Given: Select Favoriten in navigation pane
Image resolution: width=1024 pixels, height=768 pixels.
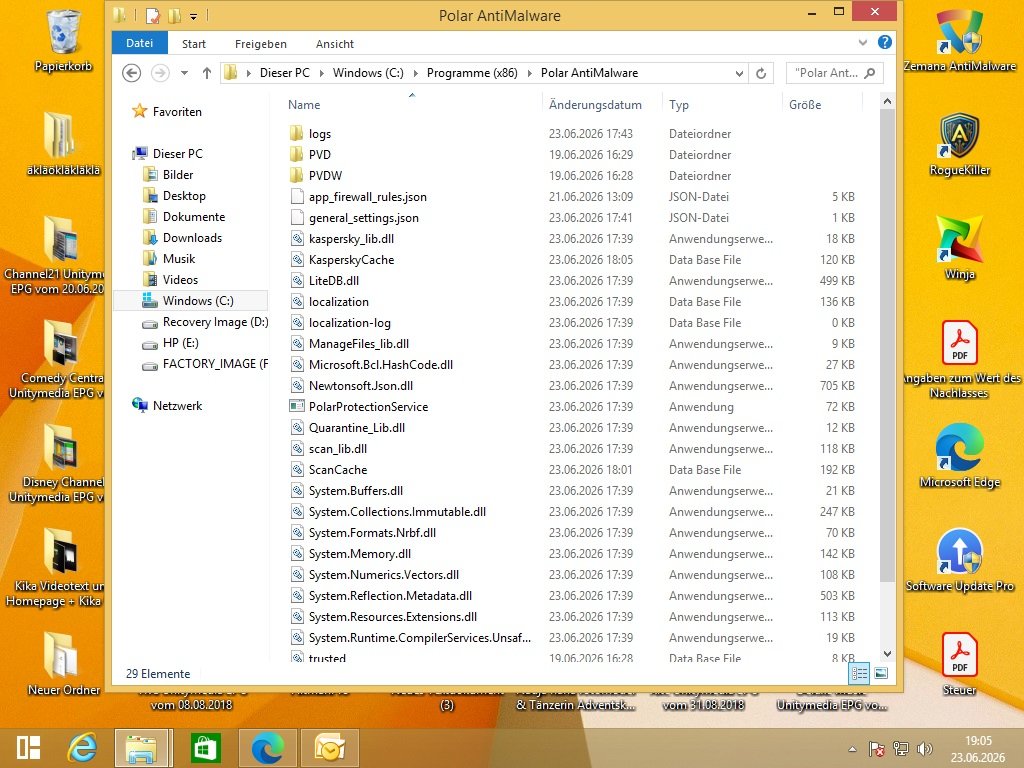Looking at the screenshot, I should point(177,112).
